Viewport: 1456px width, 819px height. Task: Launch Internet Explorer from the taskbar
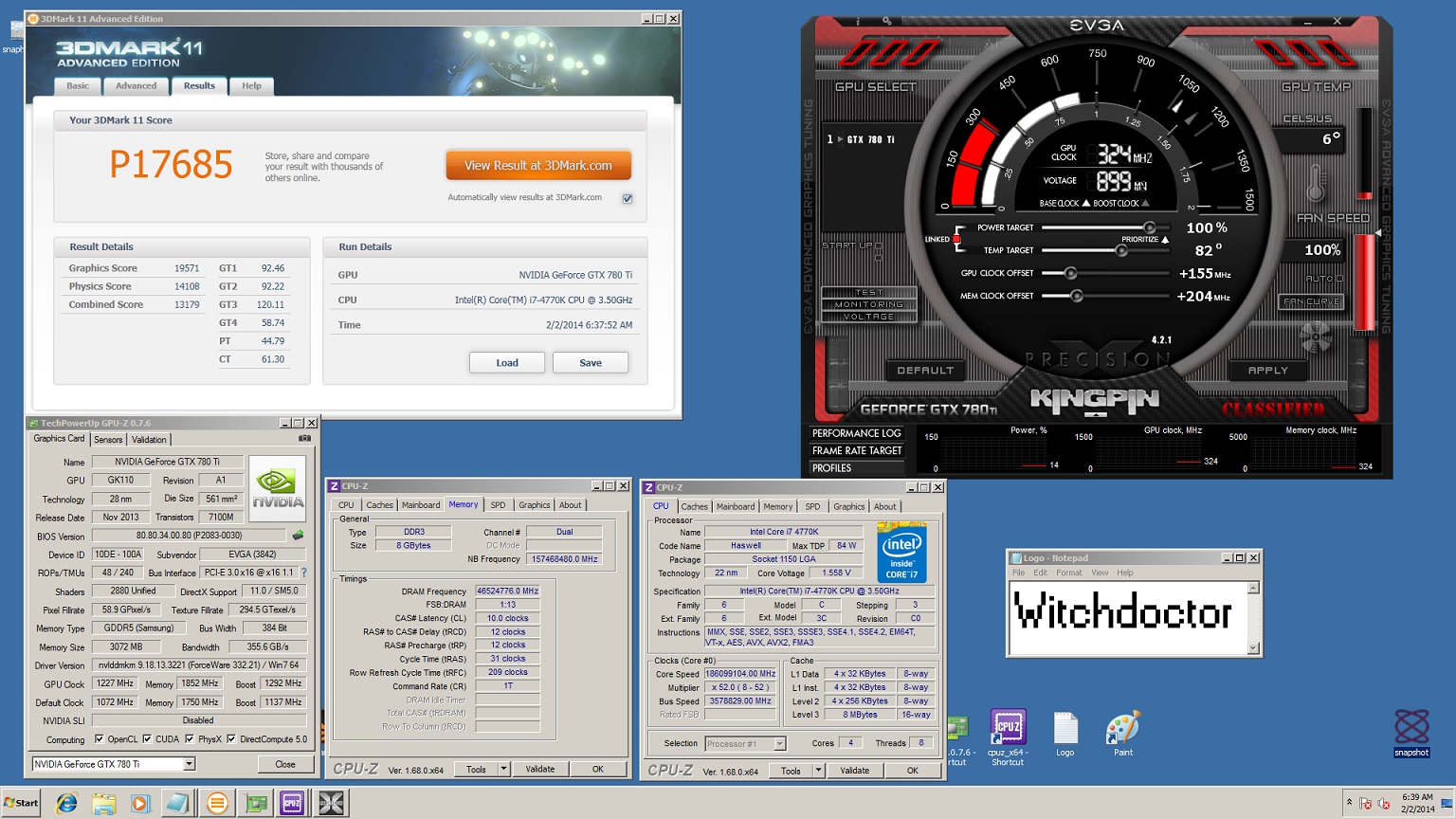tap(66, 804)
